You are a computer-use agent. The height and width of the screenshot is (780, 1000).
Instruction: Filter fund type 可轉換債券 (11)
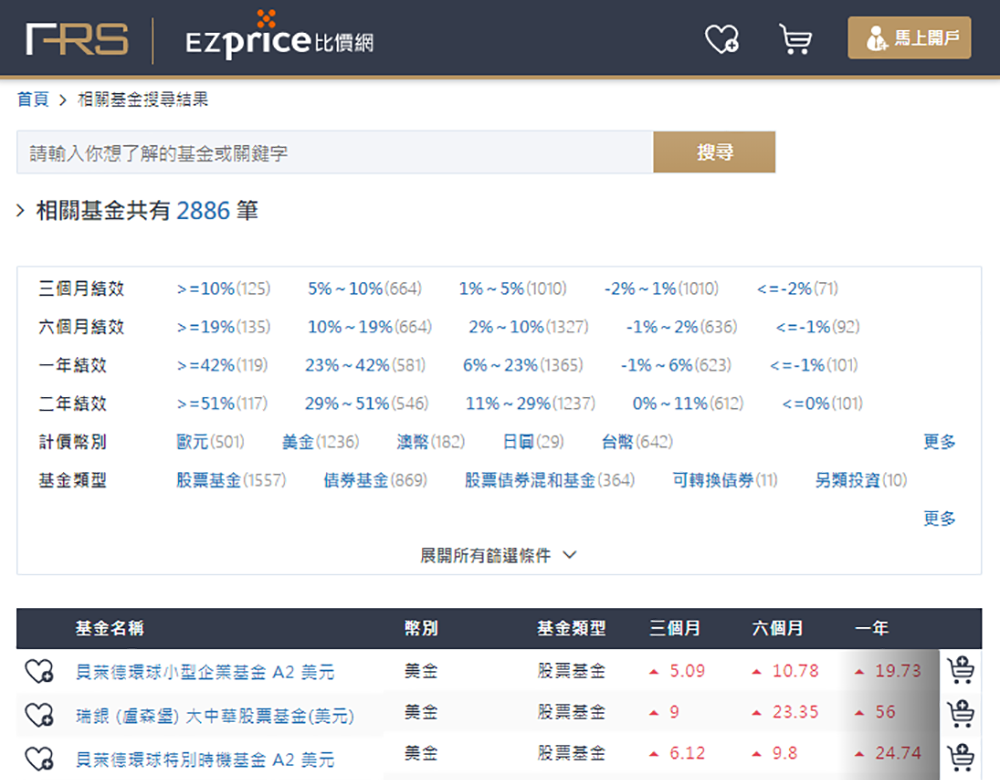tap(725, 480)
